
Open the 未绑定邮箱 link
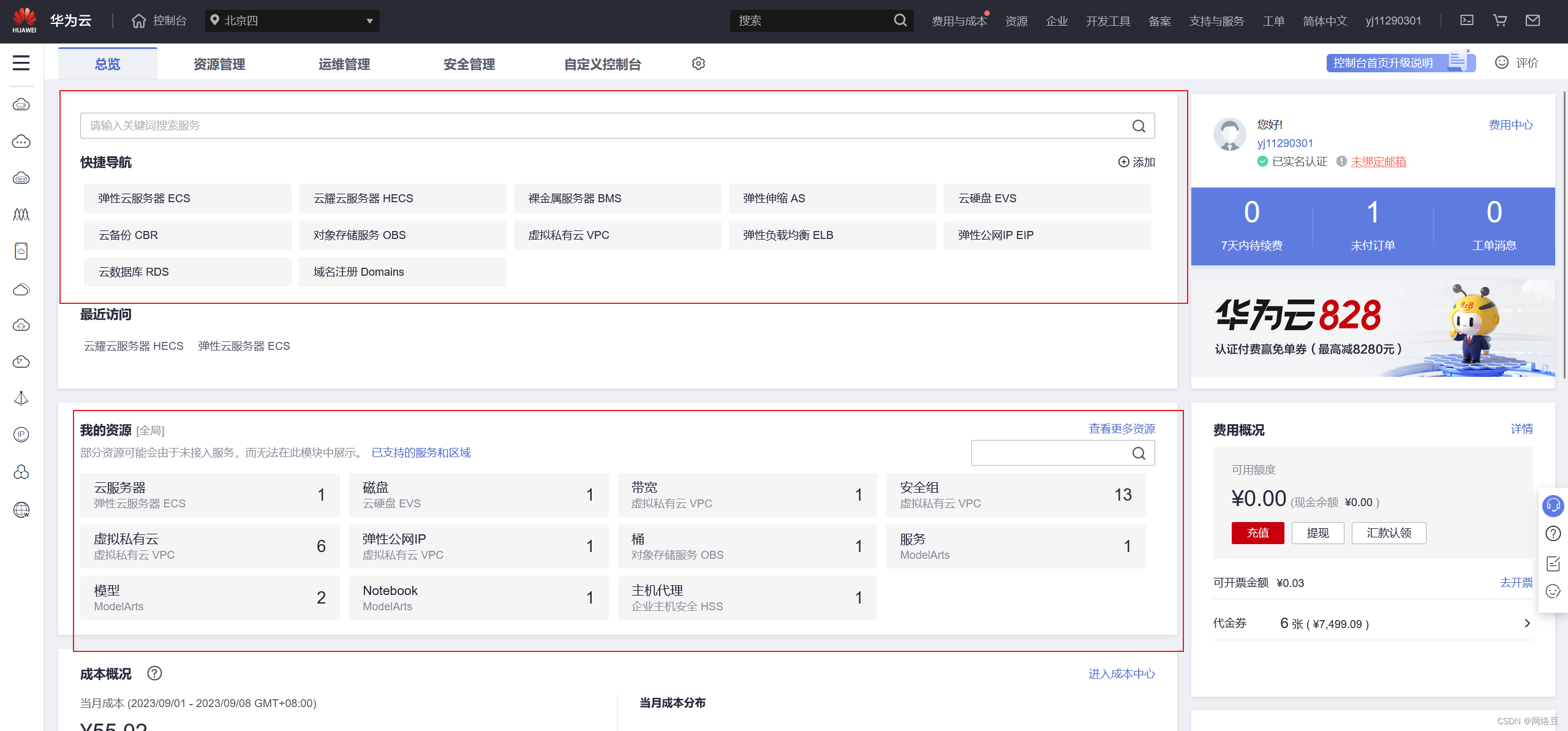click(1378, 162)
